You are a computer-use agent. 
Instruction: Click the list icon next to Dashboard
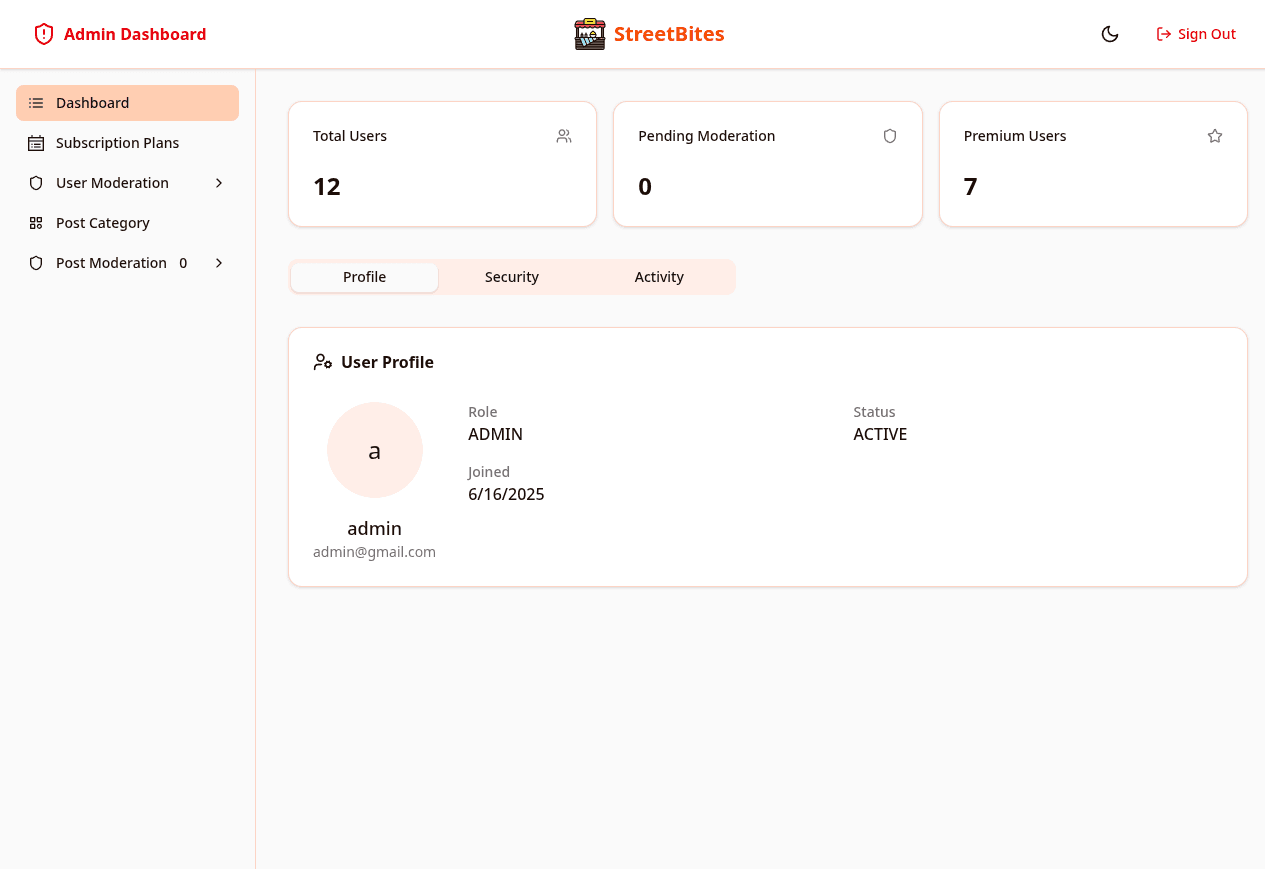click(36, 103)
